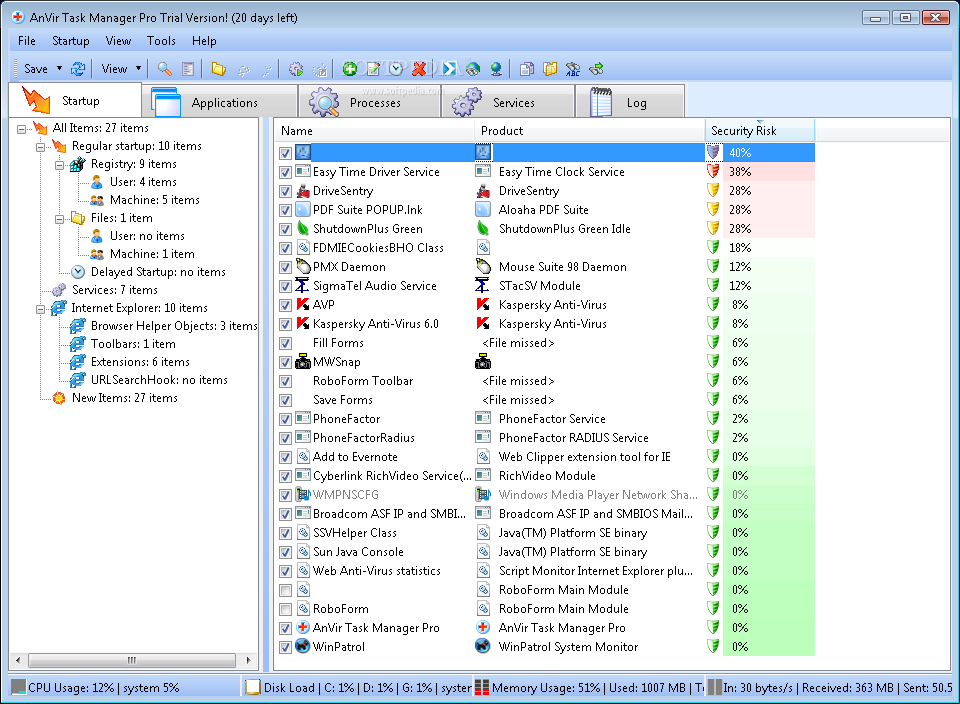
Task: Click the tree scrollbar left arrow
Action: [18, 660]
